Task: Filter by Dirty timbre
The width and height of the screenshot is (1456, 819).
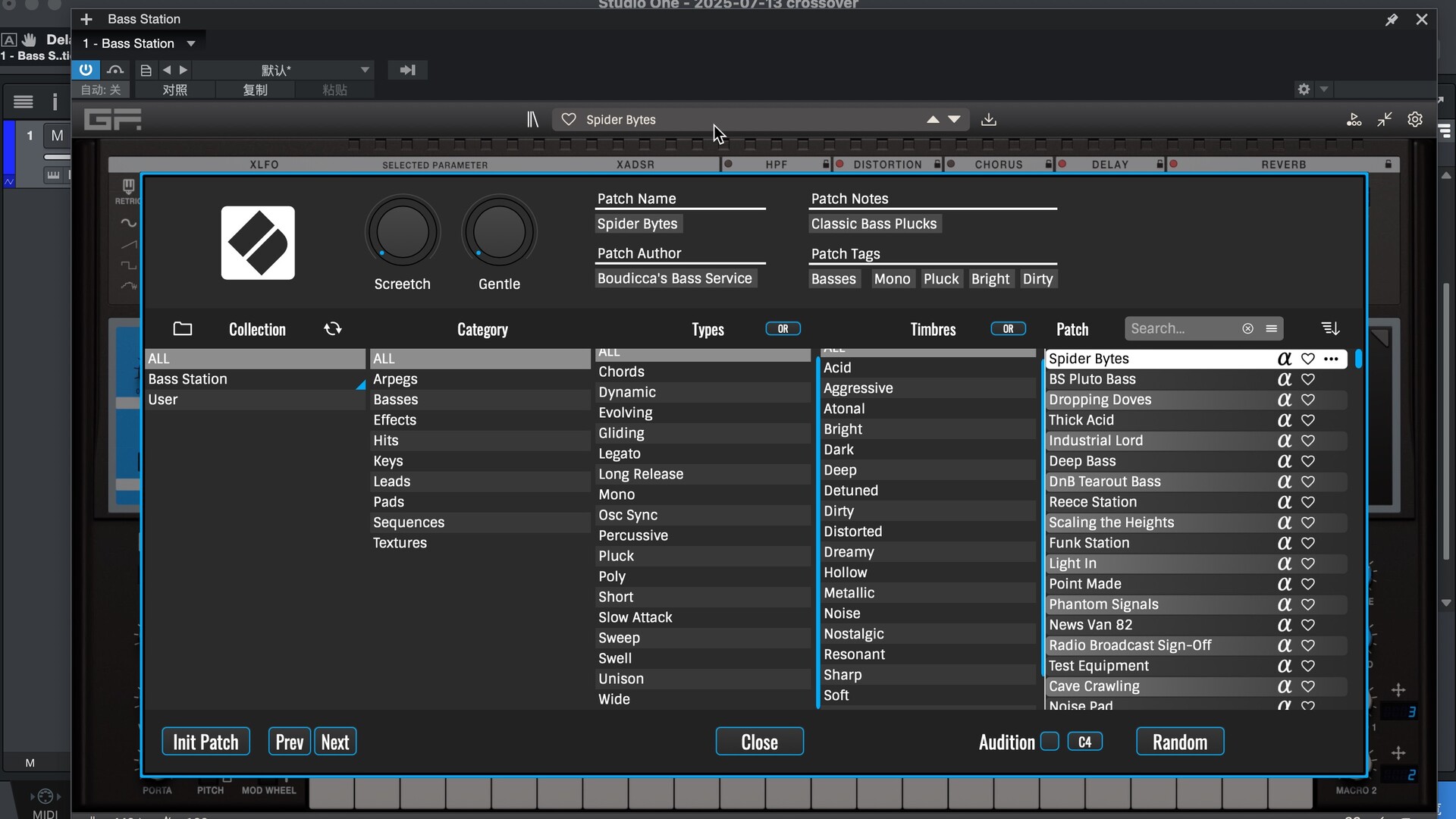Action: coord(928,511)
